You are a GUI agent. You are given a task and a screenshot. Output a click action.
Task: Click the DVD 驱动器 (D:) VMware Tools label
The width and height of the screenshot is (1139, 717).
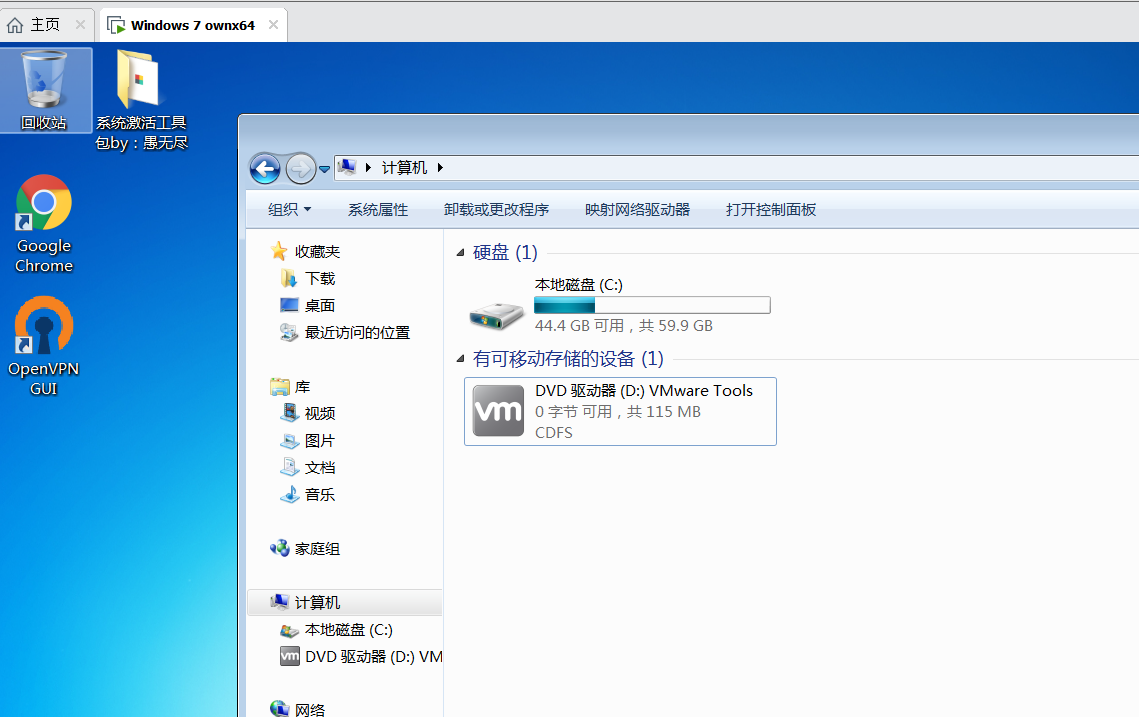click(x=644, y=391)
